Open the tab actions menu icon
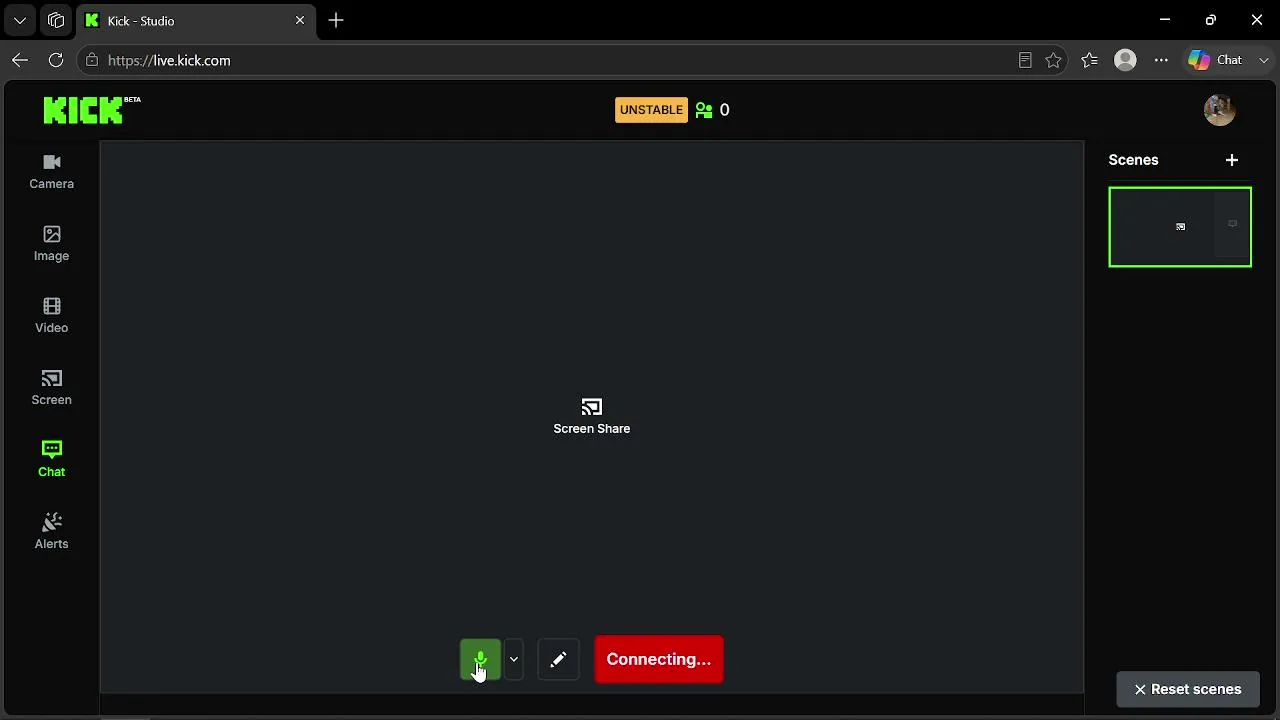The width and height of the screenshot is (1280, 720). pyautogui.click(x=56, y=20)
